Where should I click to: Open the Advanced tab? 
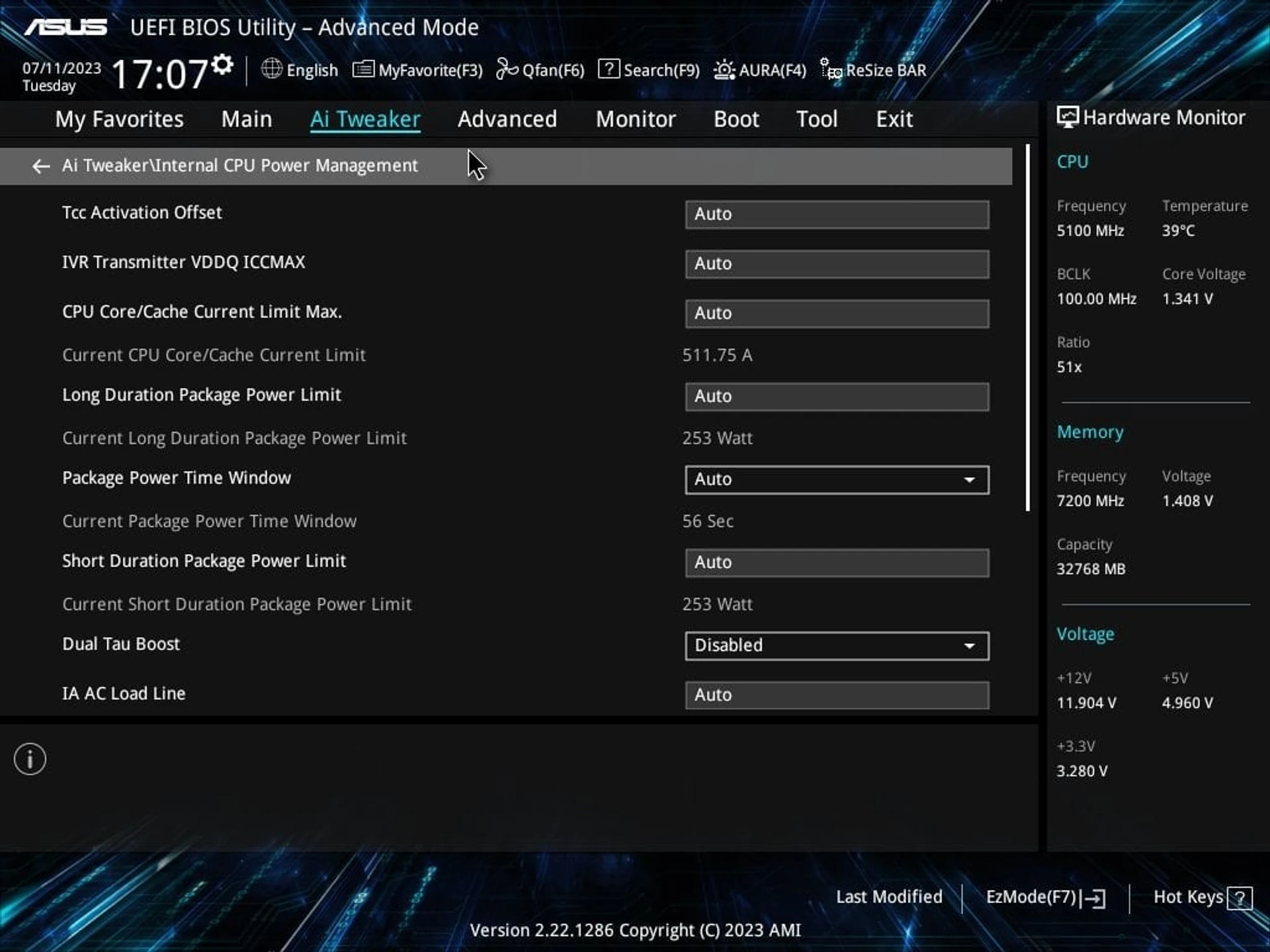coord(507,120)
